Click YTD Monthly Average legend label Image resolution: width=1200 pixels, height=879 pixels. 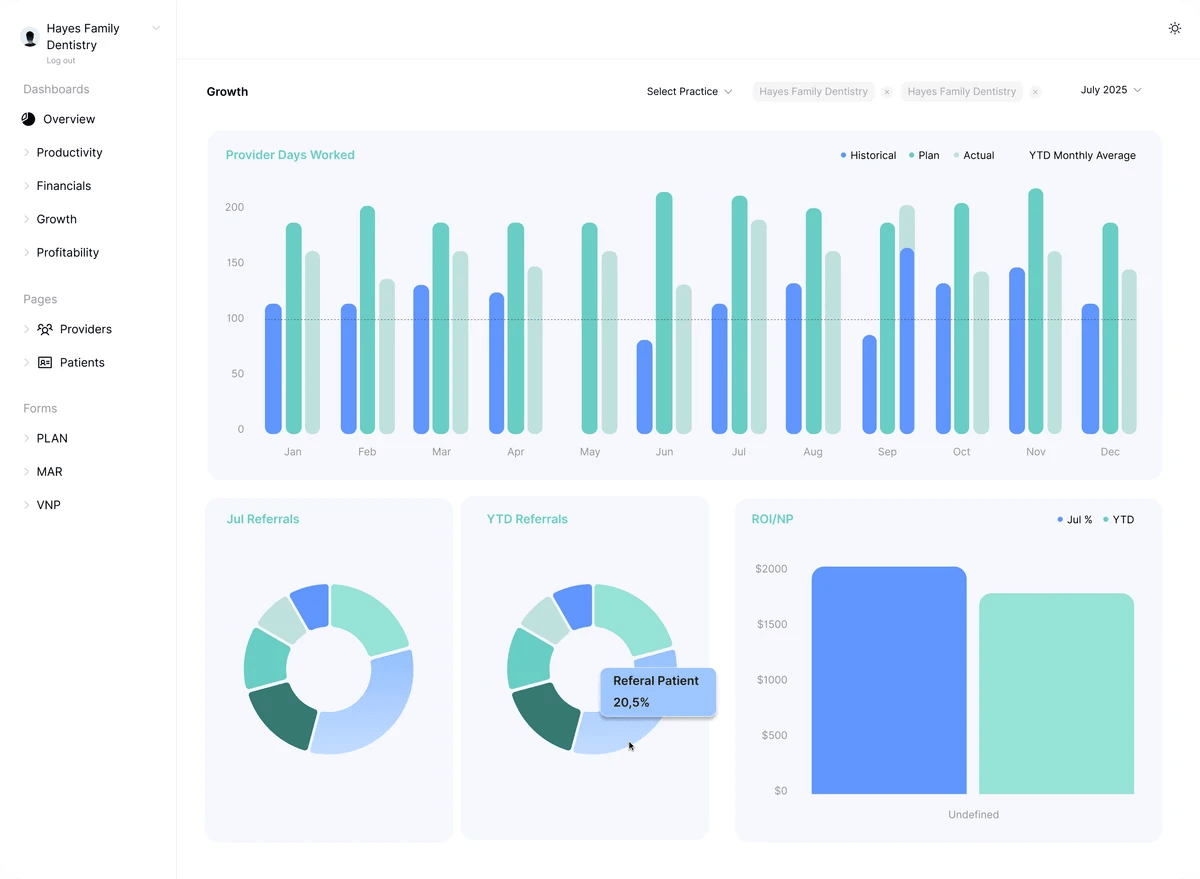[x=1082, y=155]
